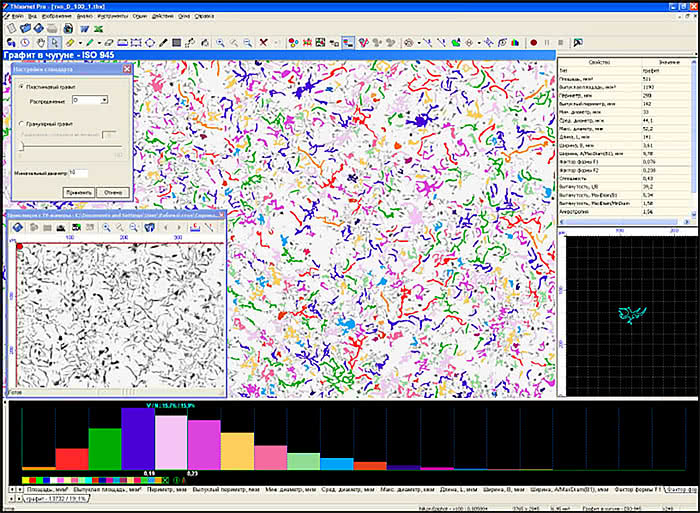Click the yellow-orange histogram bar

[238, 451]
